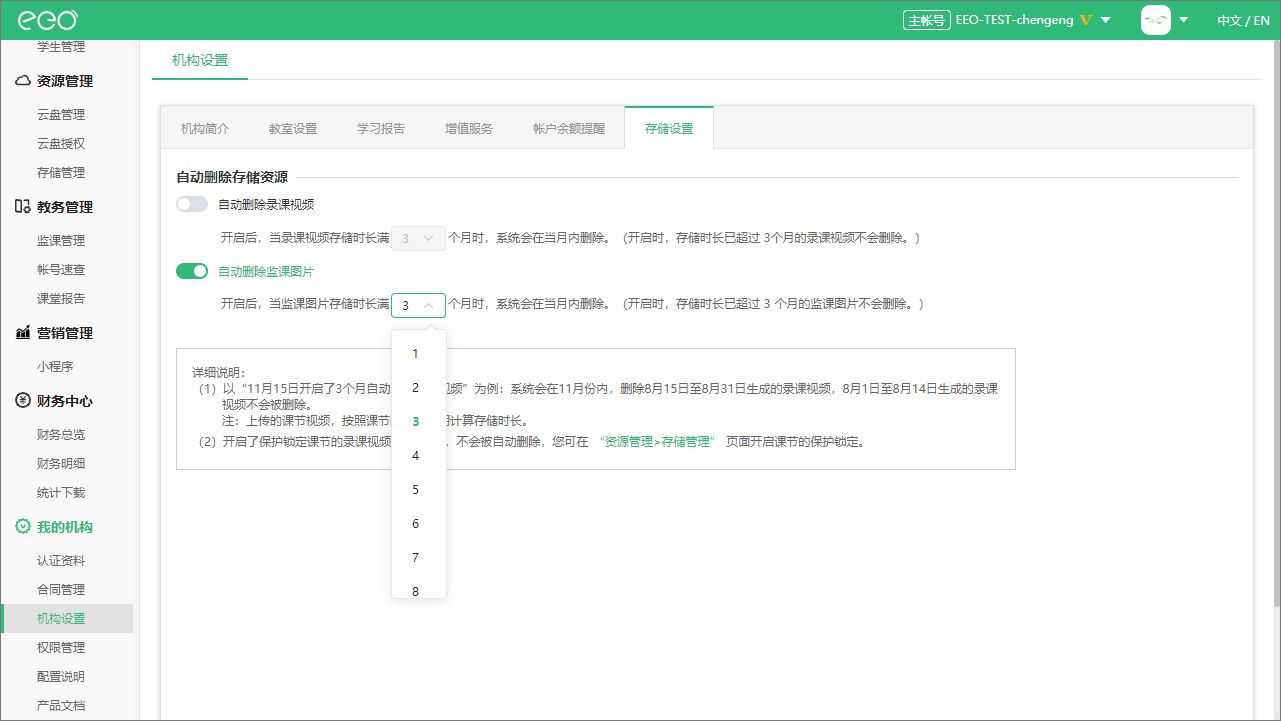The height and width of the screenshot is (721, 1281).
Task: Choose highlighted 3 months option
Action: click(x=418, y=421)
